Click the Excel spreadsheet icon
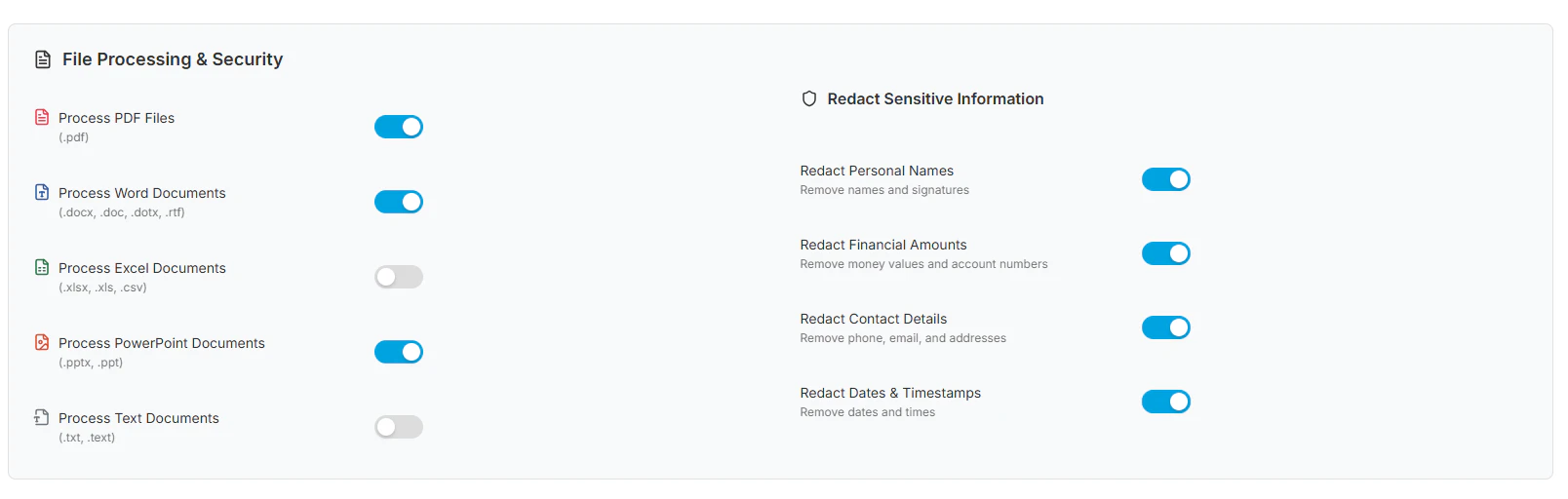The width and height of the screenshot is (1568, 499). point(42,267)
